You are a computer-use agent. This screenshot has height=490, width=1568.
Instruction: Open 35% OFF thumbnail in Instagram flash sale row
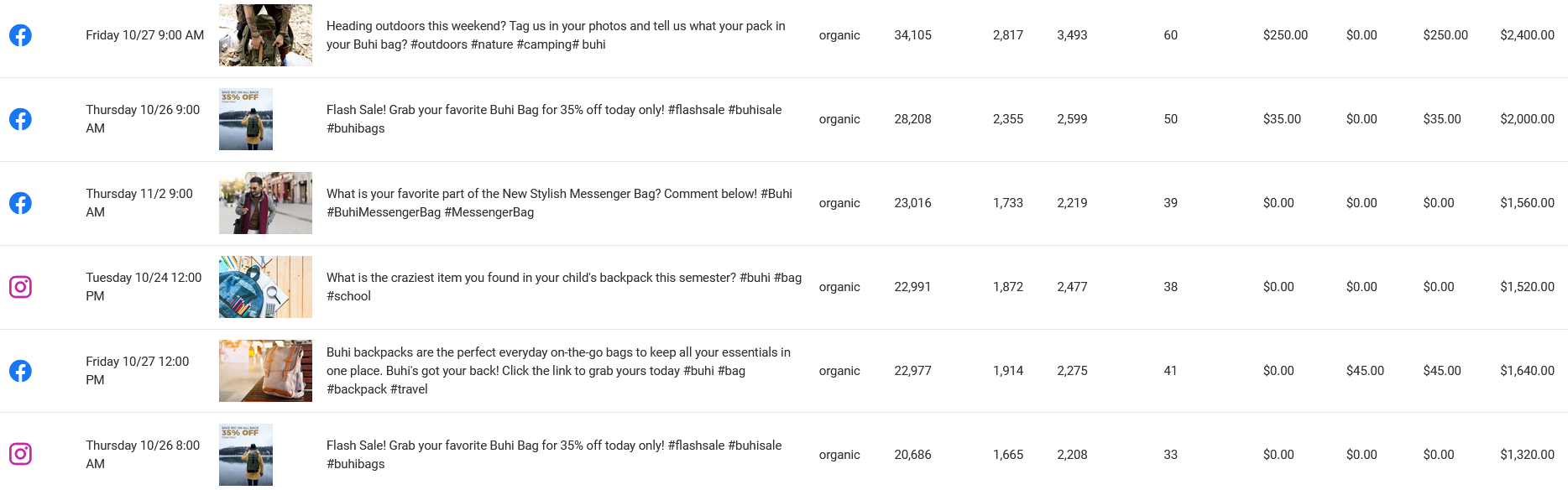(x=246, y=455)
